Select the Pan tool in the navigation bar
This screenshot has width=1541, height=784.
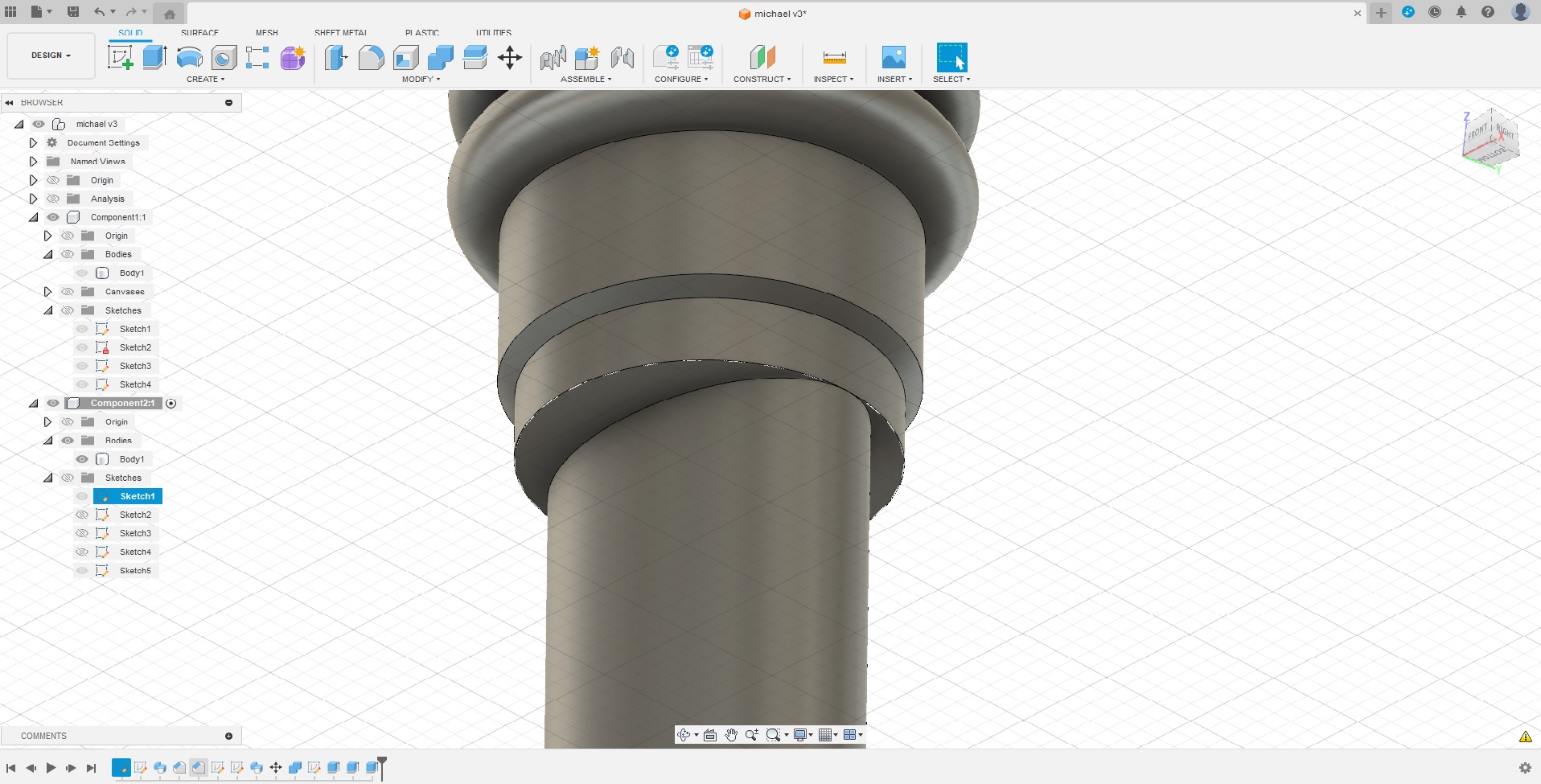click(x=730, y=734)
